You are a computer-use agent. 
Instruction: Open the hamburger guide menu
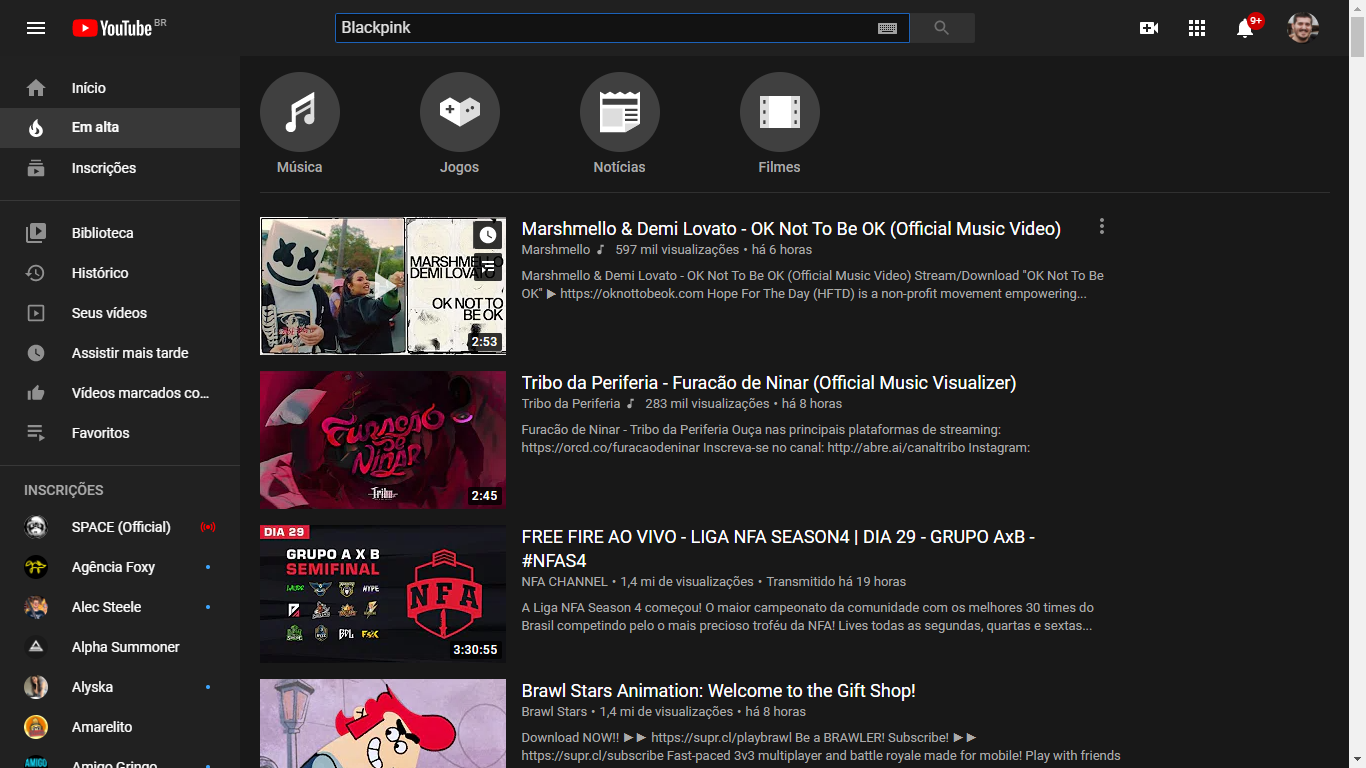click(x=36, y=28)
